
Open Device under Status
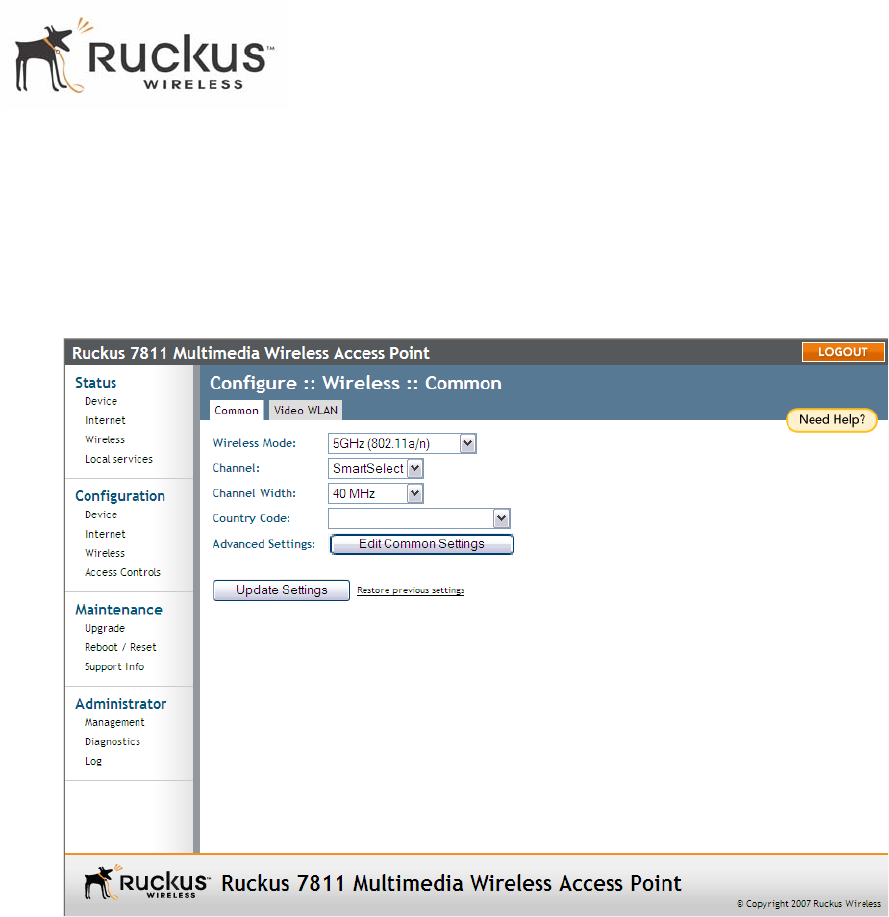tap(101, 401)
